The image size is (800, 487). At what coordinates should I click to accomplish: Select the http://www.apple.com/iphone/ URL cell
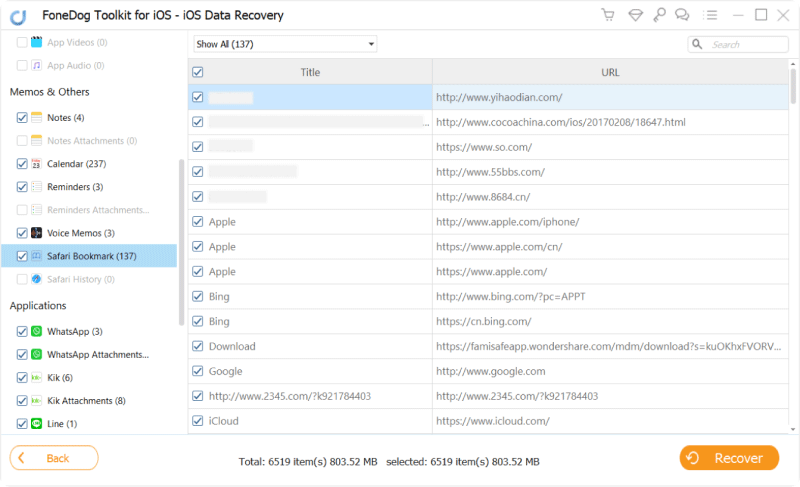[x=610, y=222]
